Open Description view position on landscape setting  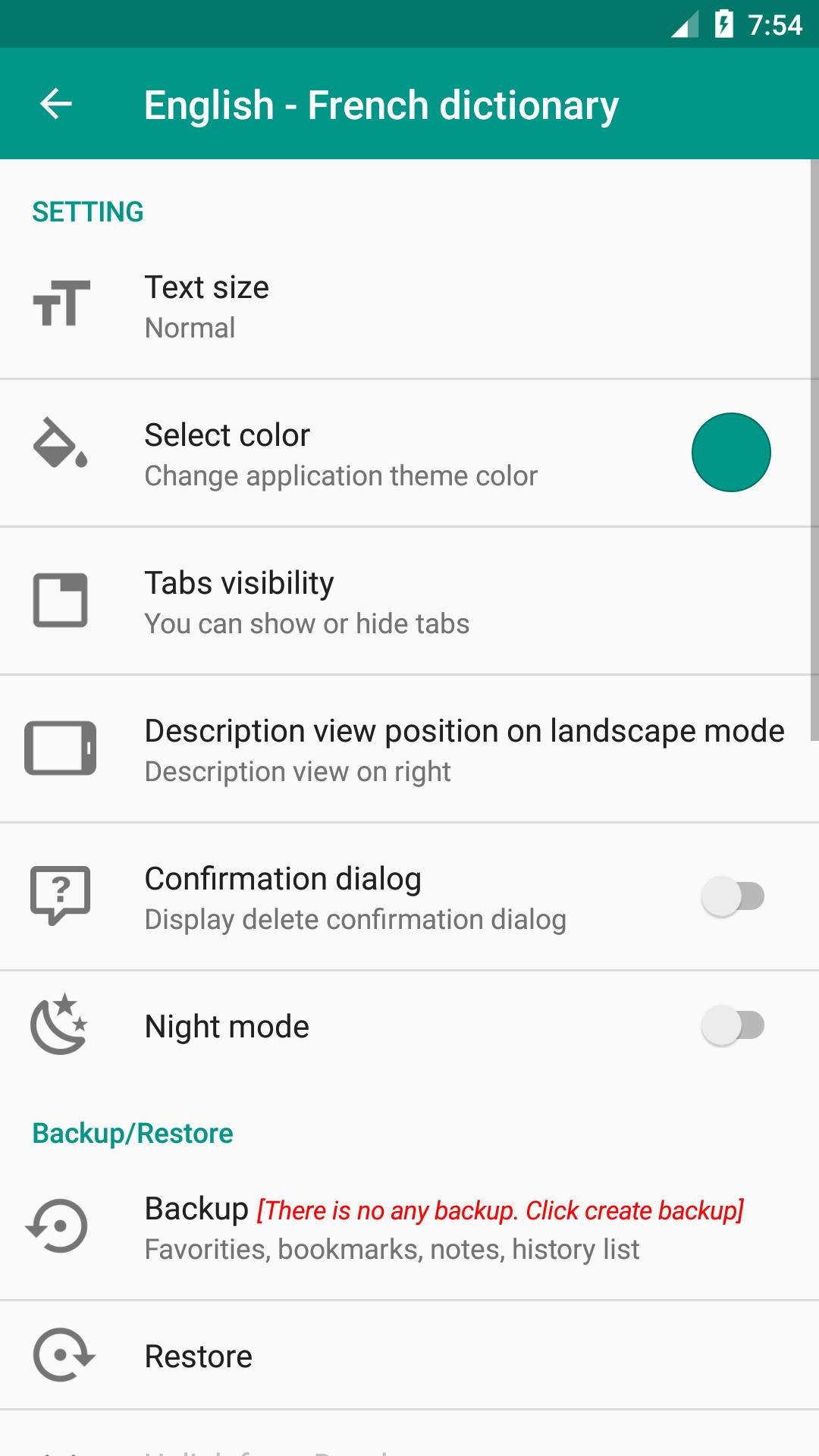[464, 749]
